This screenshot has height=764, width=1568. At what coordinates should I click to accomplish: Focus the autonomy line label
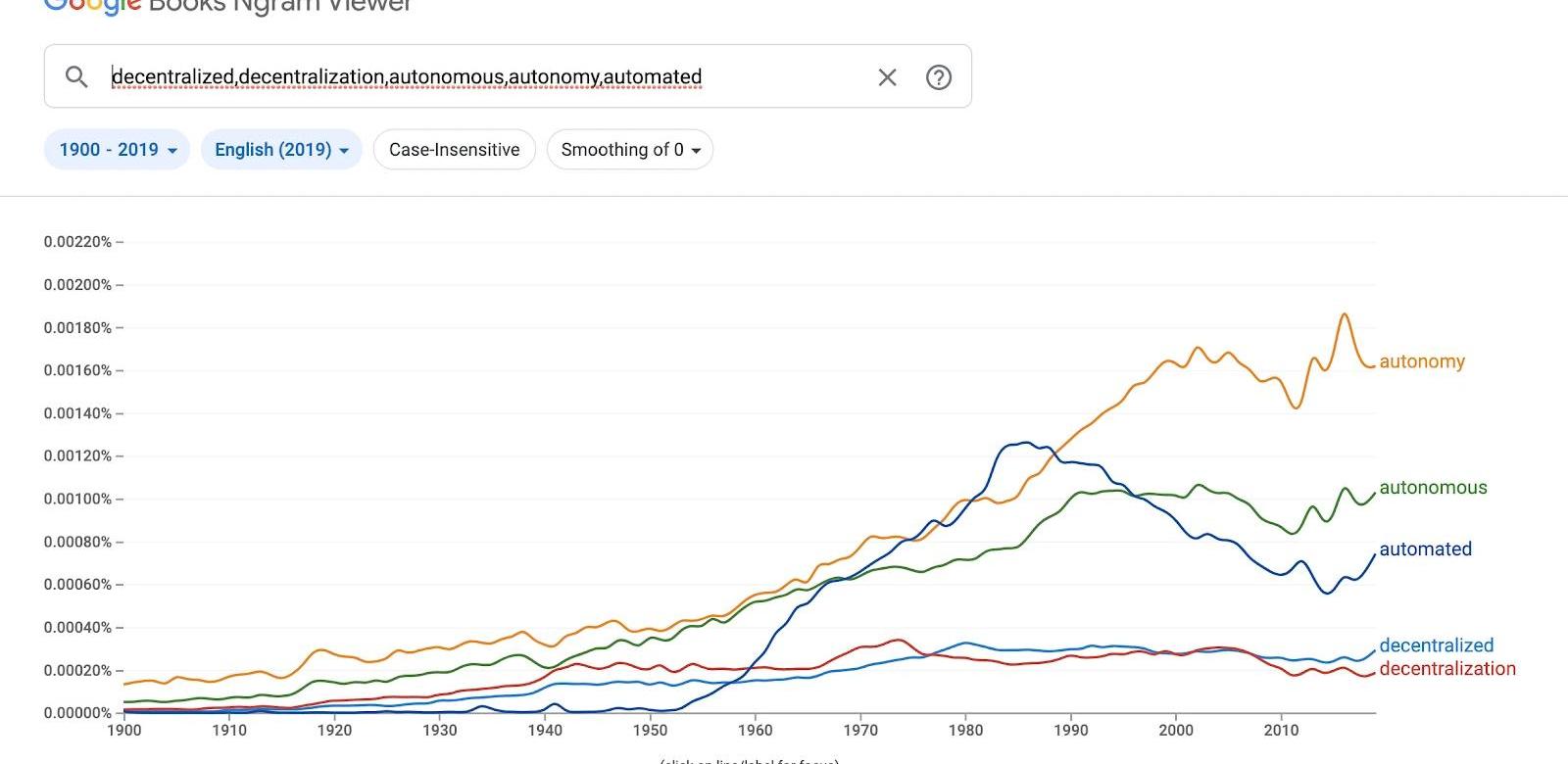pos(1421,361)
